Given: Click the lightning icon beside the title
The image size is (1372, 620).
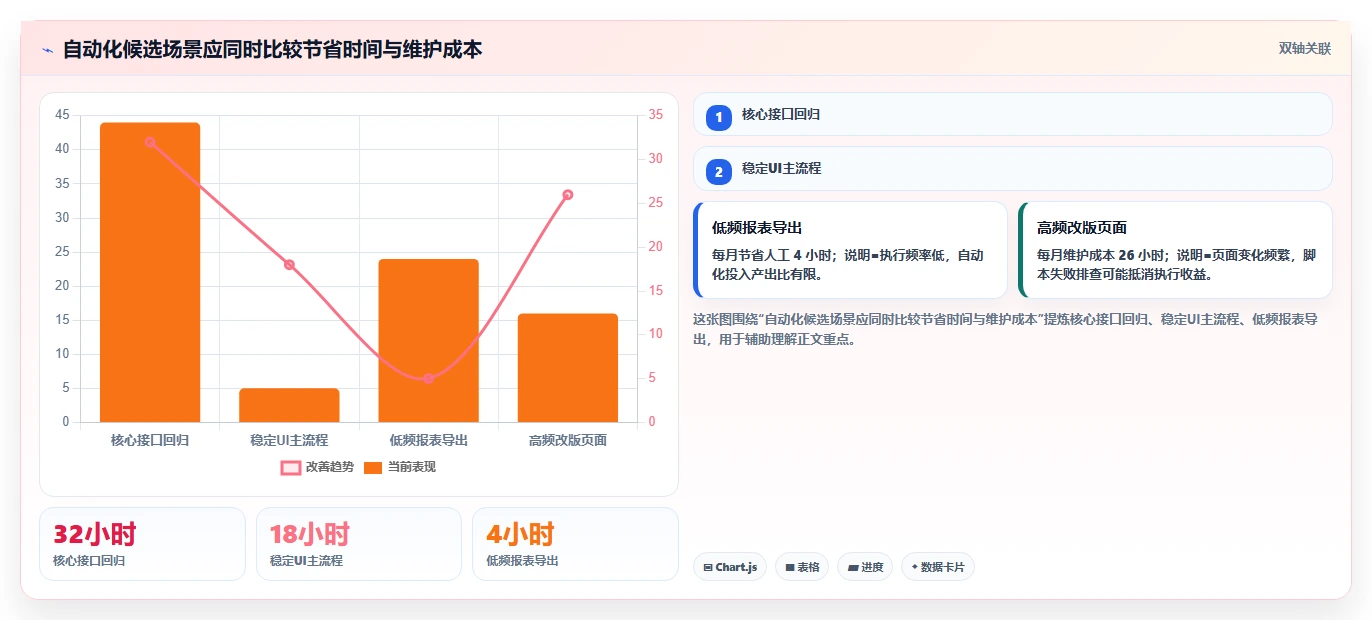Looking at the screenshot, I should tap(47, 50).
